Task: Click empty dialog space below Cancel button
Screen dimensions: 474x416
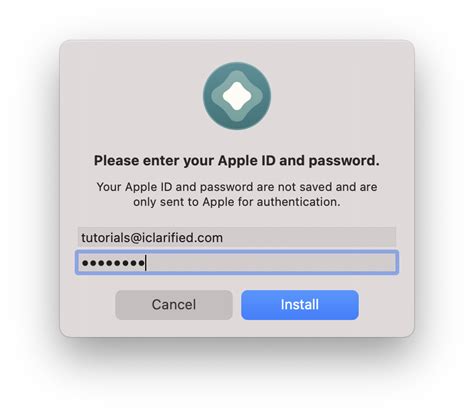Action: (x=174, y=327)
